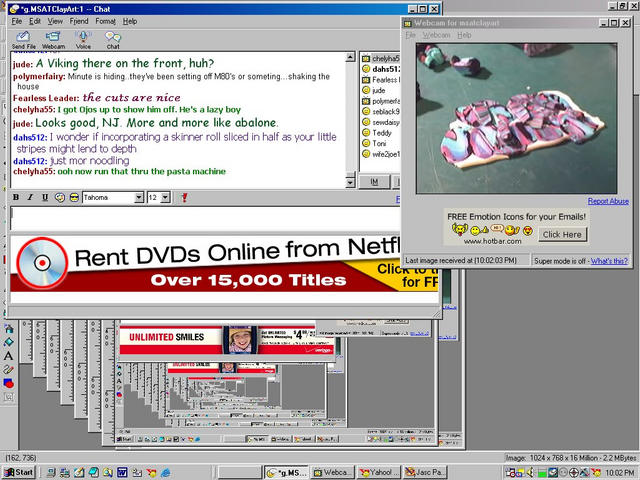Screen dimensions: 640x480
Task: Click the Yahoo Messenger system tray icon
Action: point(596,472)
